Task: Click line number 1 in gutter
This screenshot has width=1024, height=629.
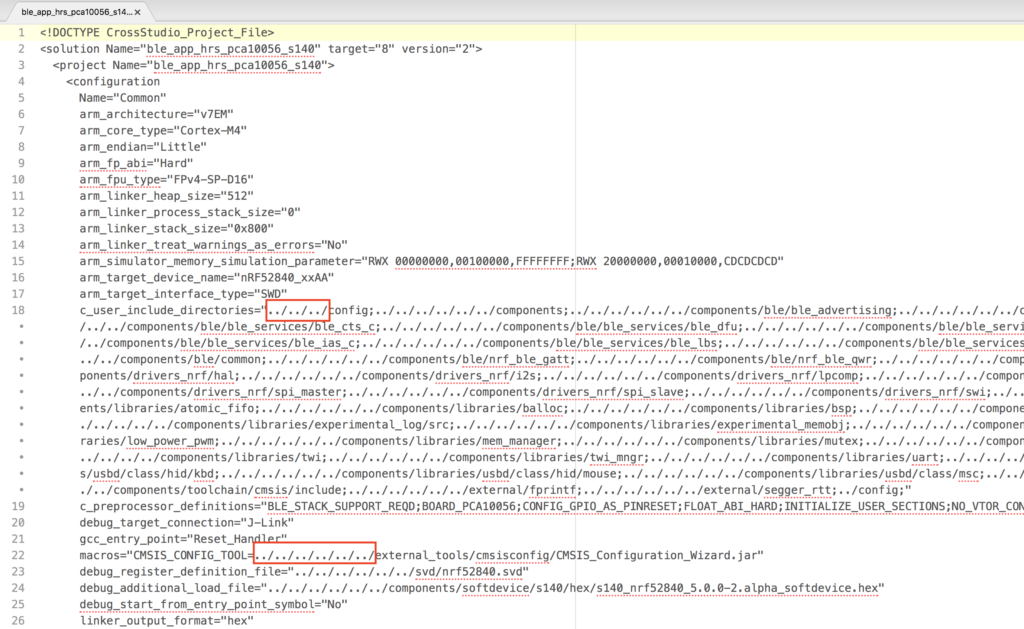Action: pyautogui.click(x=22, y=32)
